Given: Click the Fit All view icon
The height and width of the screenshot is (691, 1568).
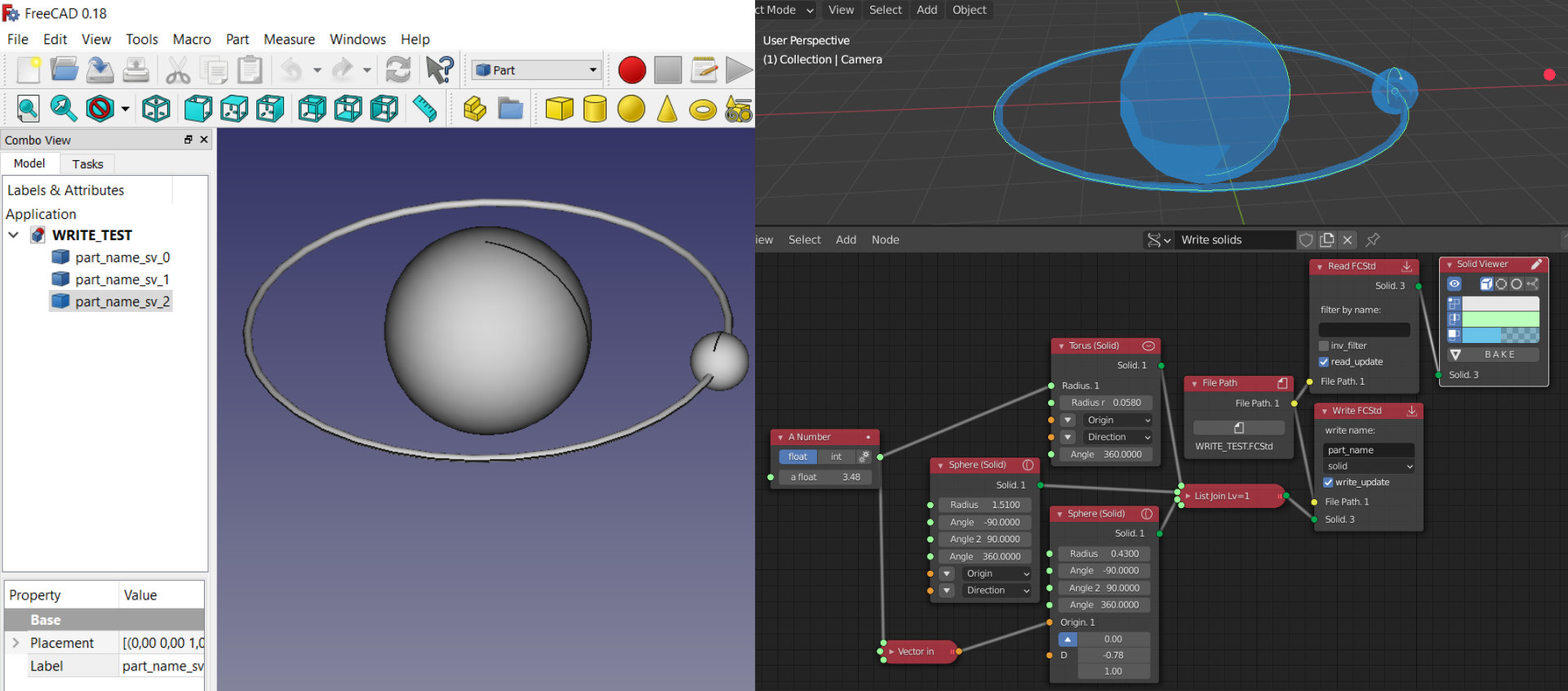Looking at the screenshot, I should point(28,109).
